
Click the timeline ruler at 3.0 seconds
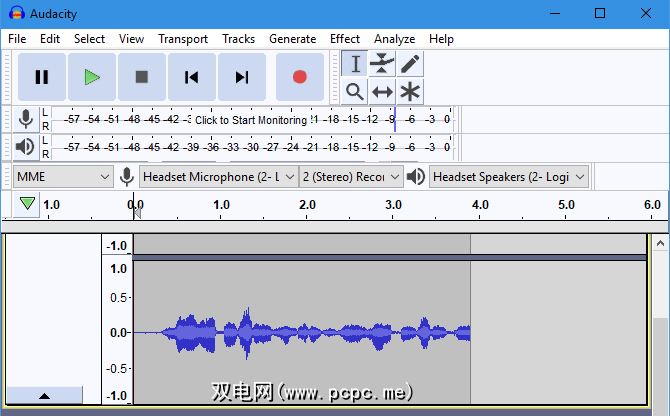pyautogui.click(x=393, y=208)
